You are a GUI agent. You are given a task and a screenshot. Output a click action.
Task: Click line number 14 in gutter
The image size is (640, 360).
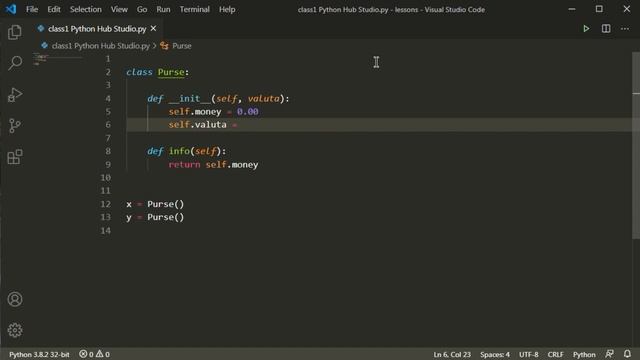[x=106, y=231]
